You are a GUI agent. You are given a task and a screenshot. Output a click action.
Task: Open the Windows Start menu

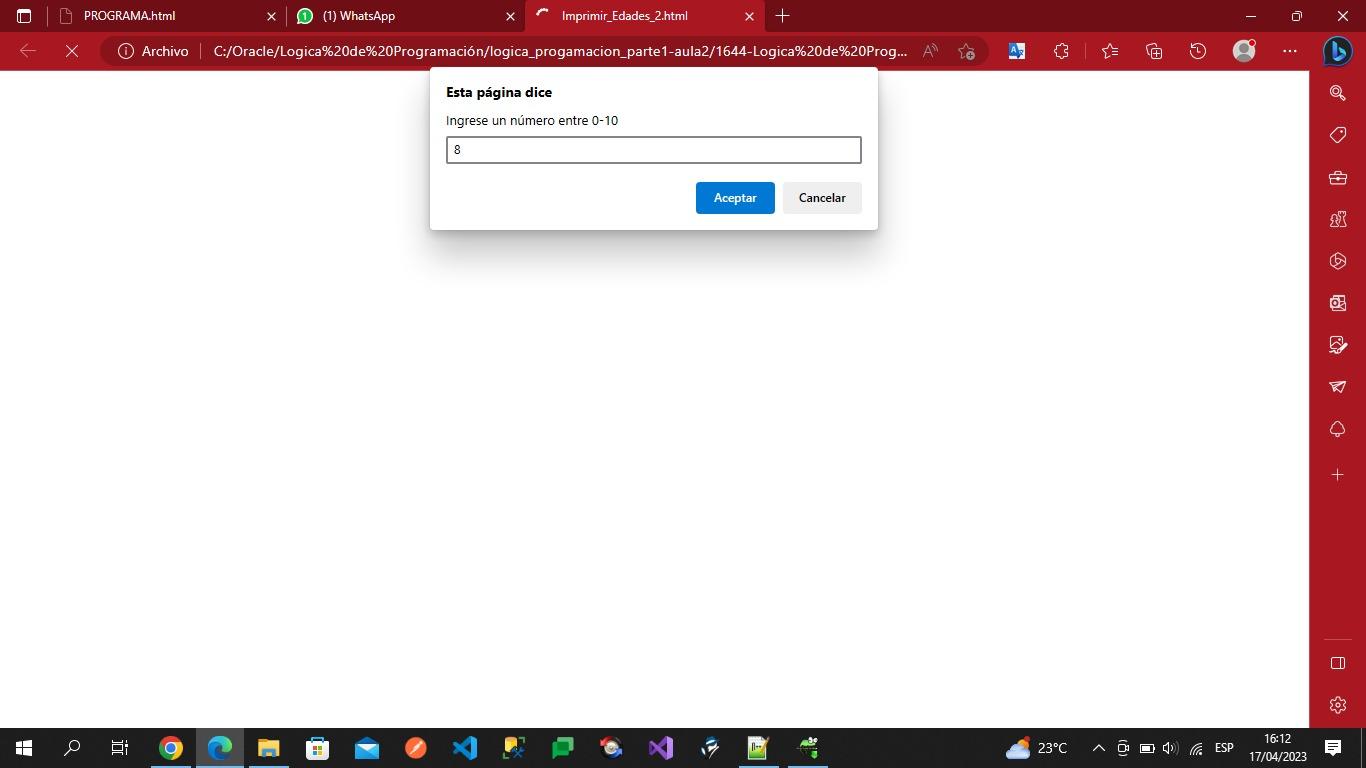(x=24, y=748)
